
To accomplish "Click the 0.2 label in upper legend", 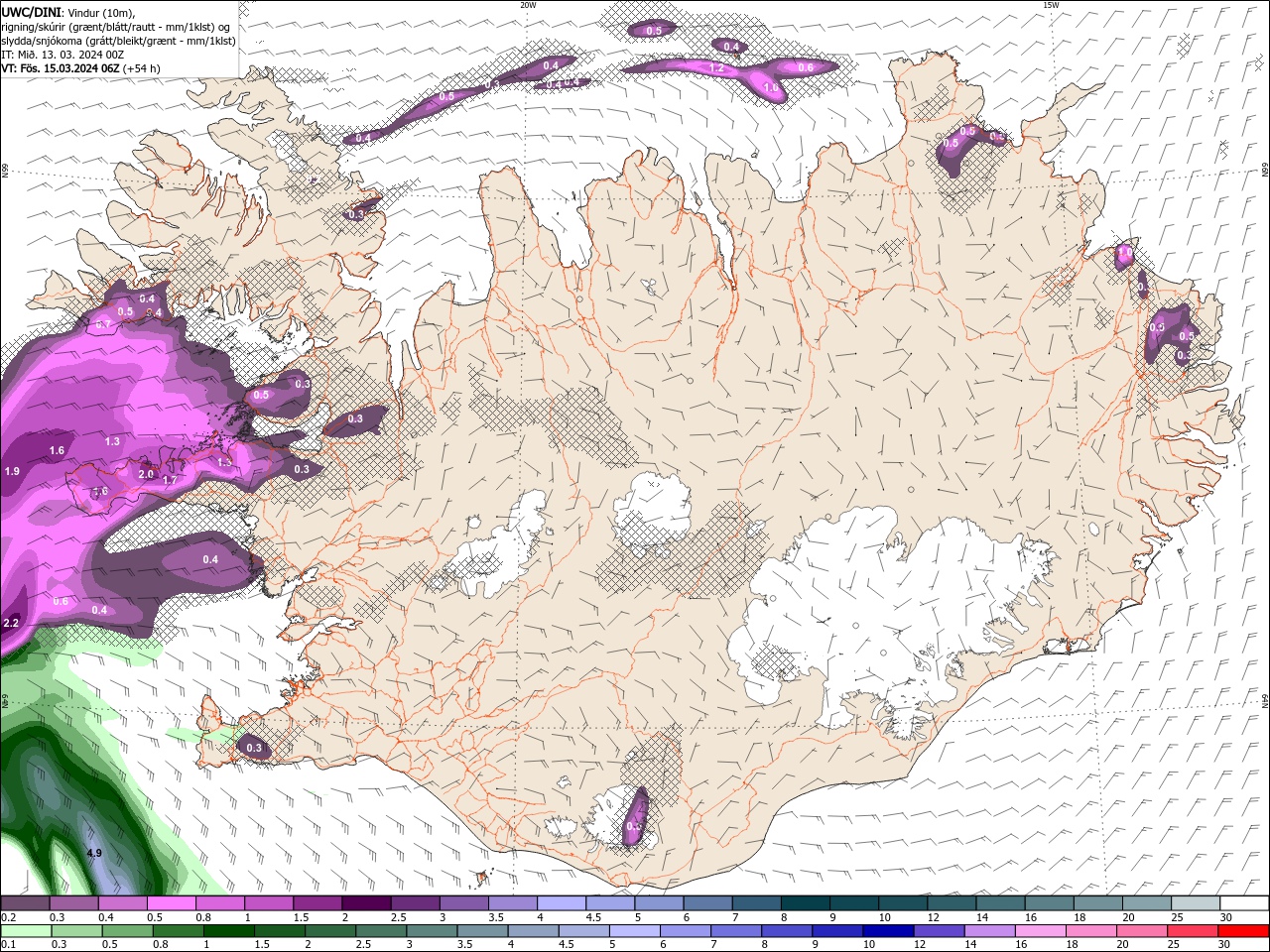I will point(8,917).
